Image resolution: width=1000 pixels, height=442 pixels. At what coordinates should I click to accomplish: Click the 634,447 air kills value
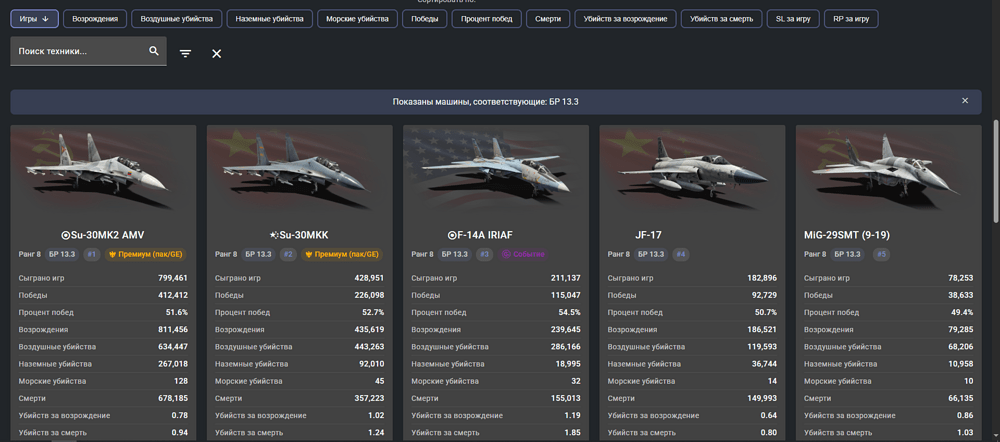[173, 347]
